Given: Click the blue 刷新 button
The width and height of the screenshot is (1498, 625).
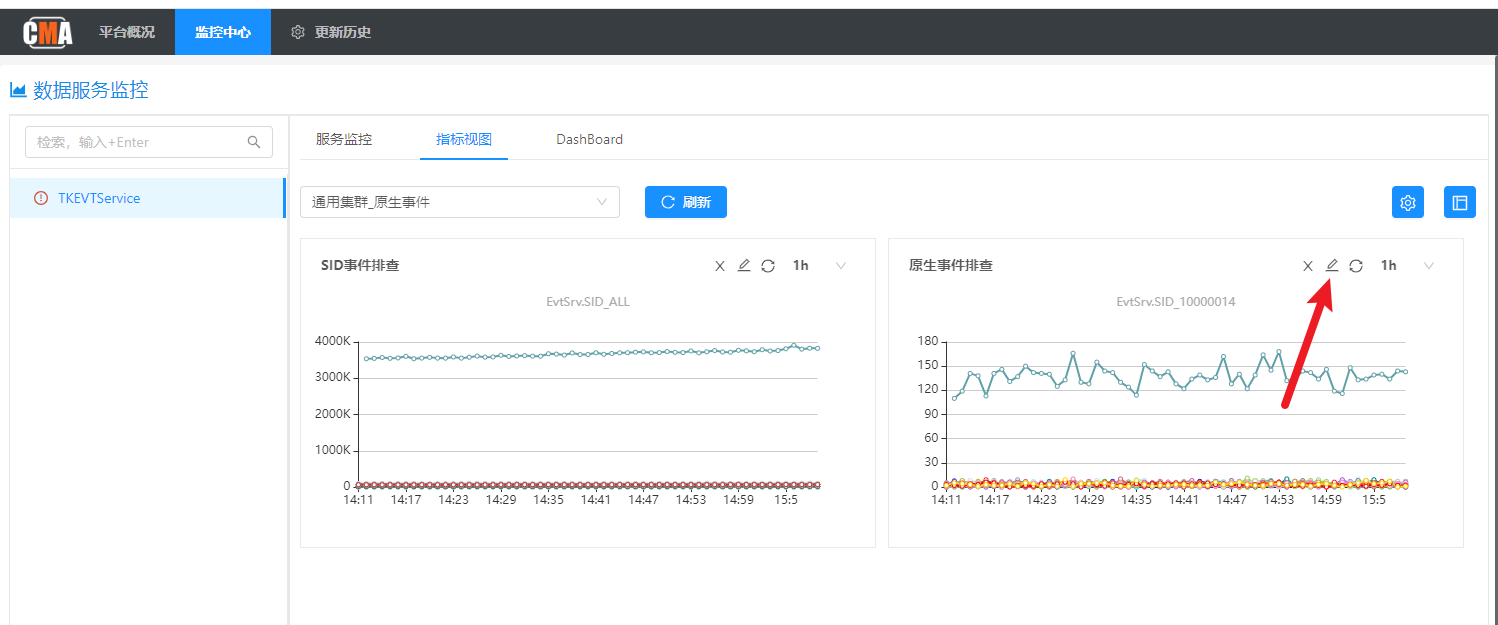Looking at the screenshot, I should pos(686,202).
